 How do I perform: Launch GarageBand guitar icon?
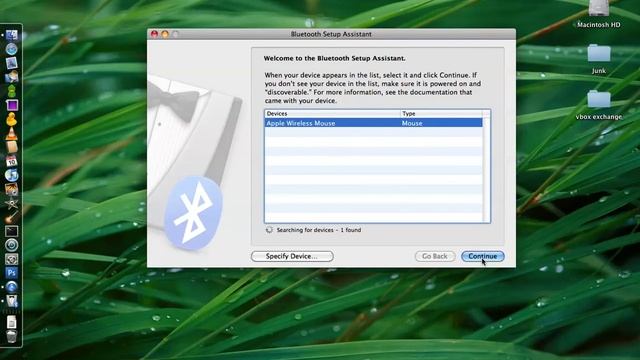pyautogui.click(x=11, y=217)
